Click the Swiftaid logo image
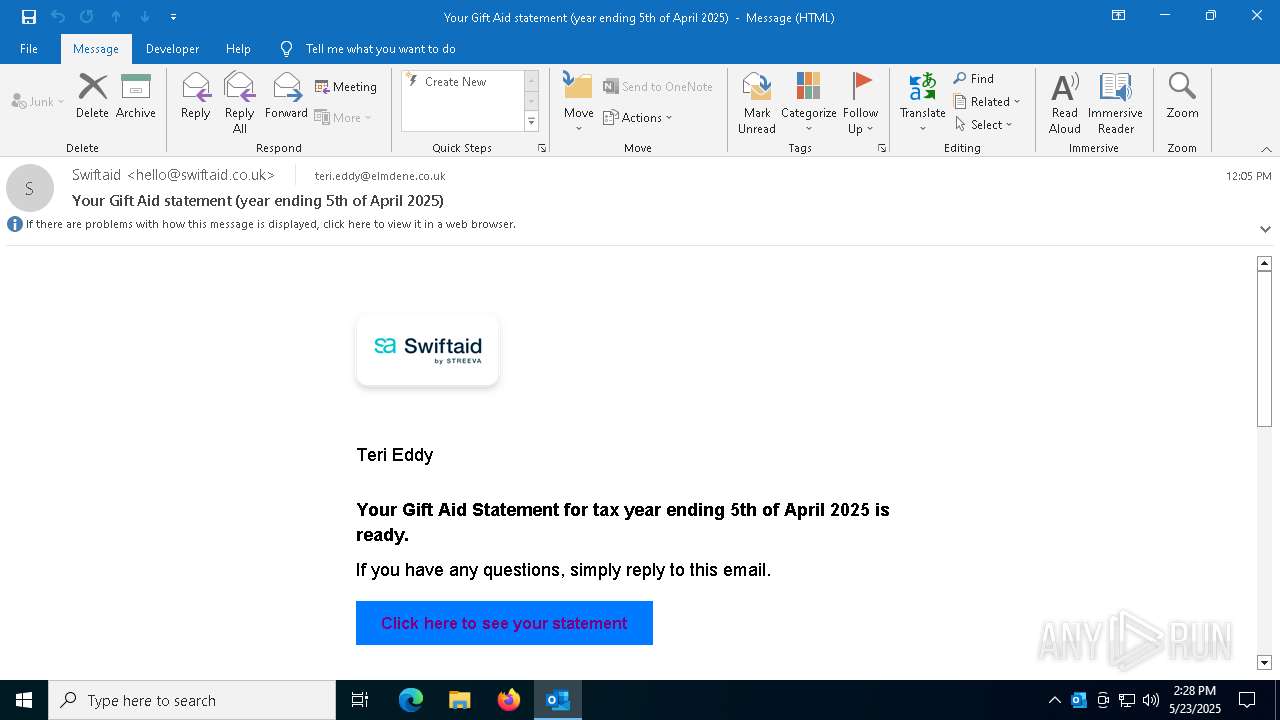 point(428,350)
